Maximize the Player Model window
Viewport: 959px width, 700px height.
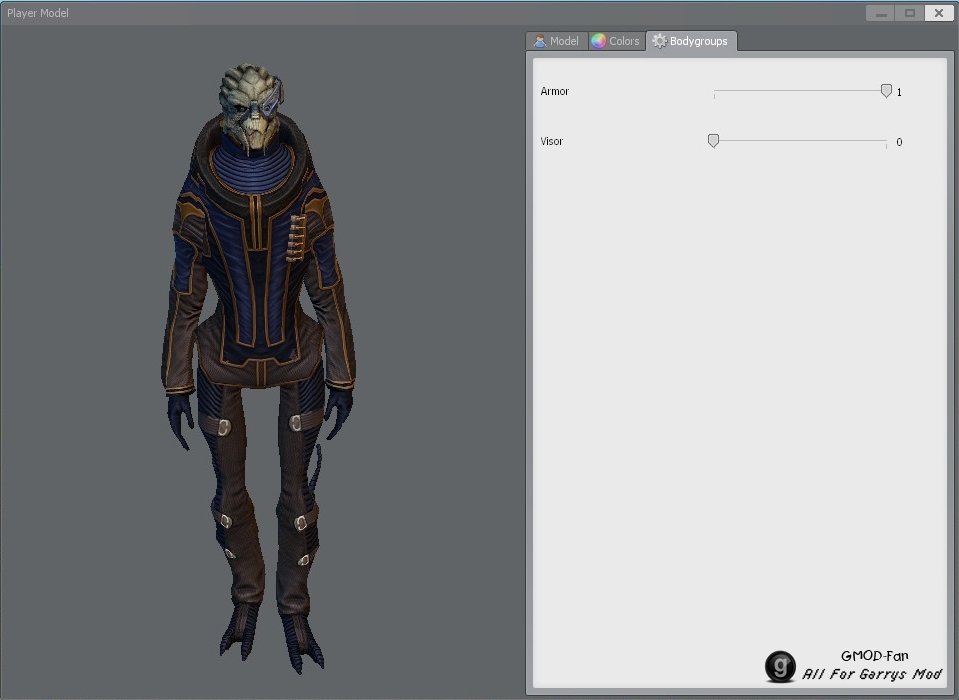click(x=909, y=13)
